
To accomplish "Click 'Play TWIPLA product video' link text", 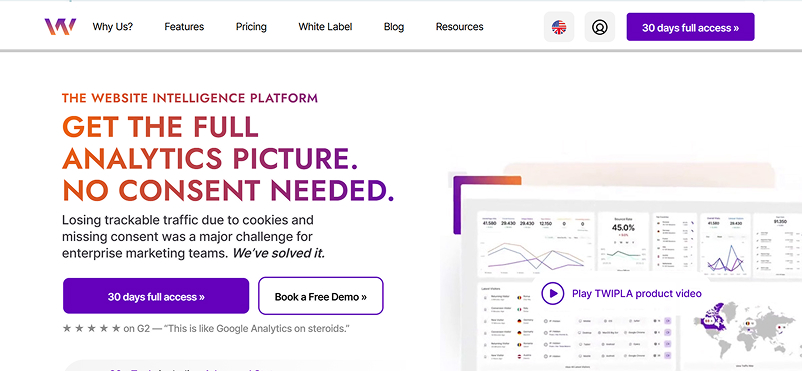I will [x=637, y=294].
